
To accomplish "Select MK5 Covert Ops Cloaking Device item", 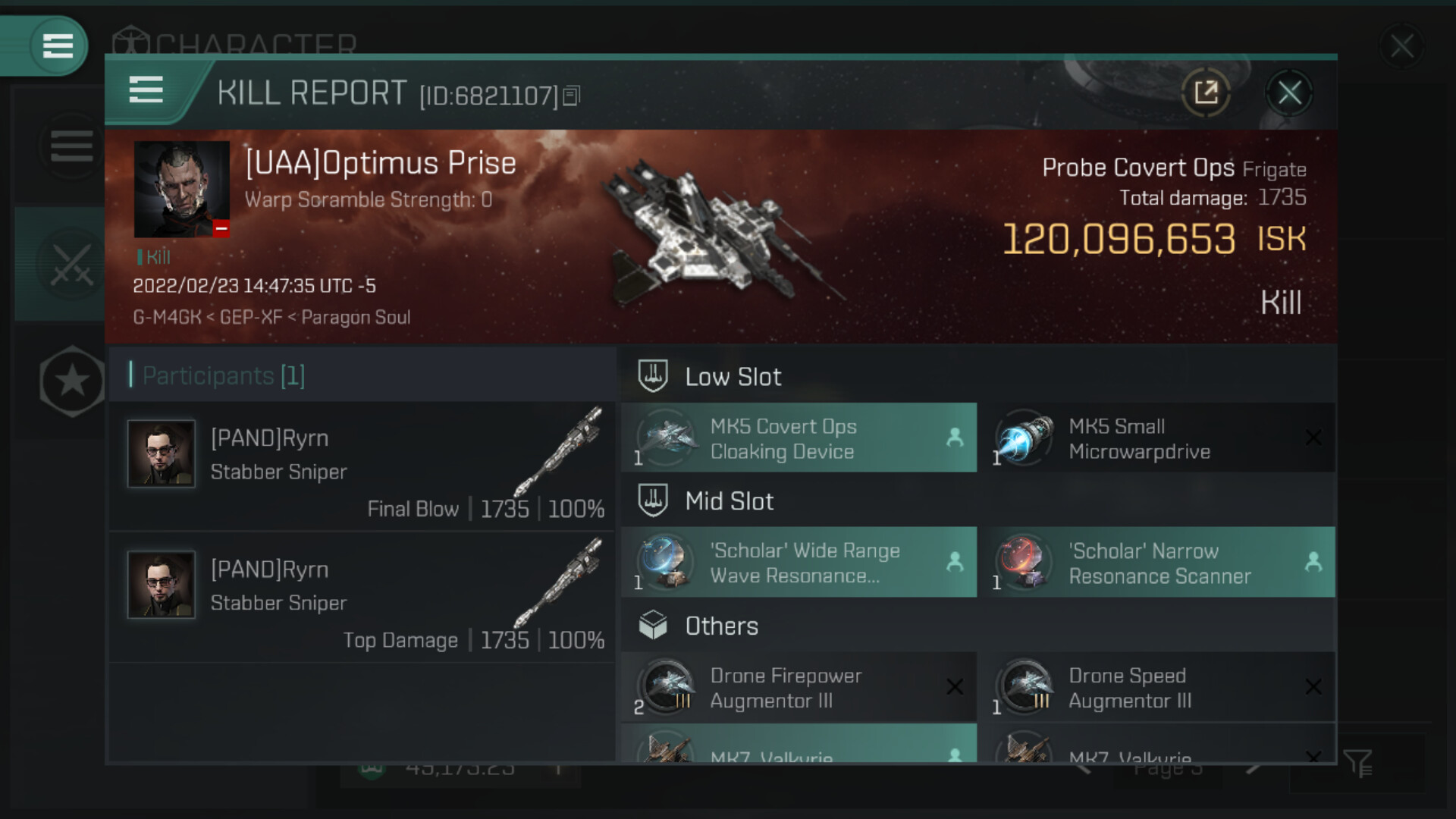I will (x=799, y=438).
